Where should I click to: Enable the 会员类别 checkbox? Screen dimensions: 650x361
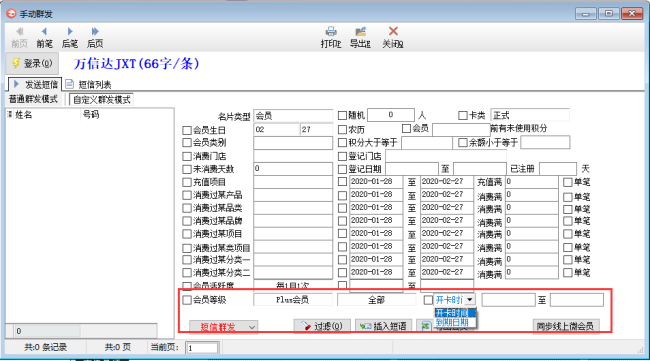[x=187, y=143]
